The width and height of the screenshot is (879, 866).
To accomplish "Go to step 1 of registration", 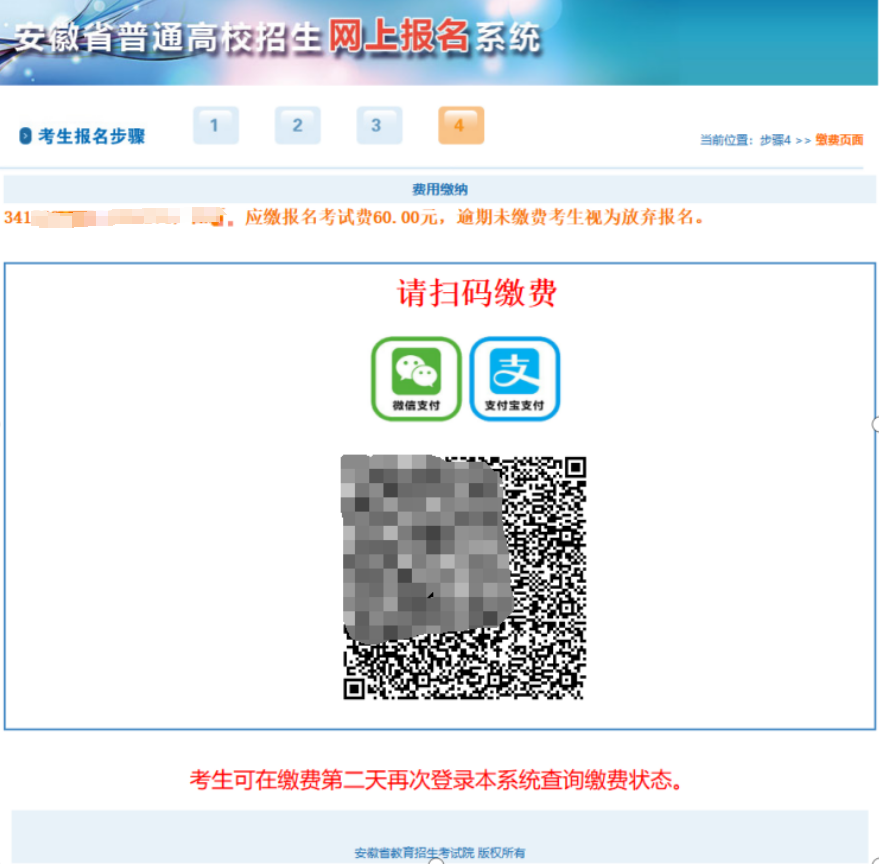I will coord(216,126).
